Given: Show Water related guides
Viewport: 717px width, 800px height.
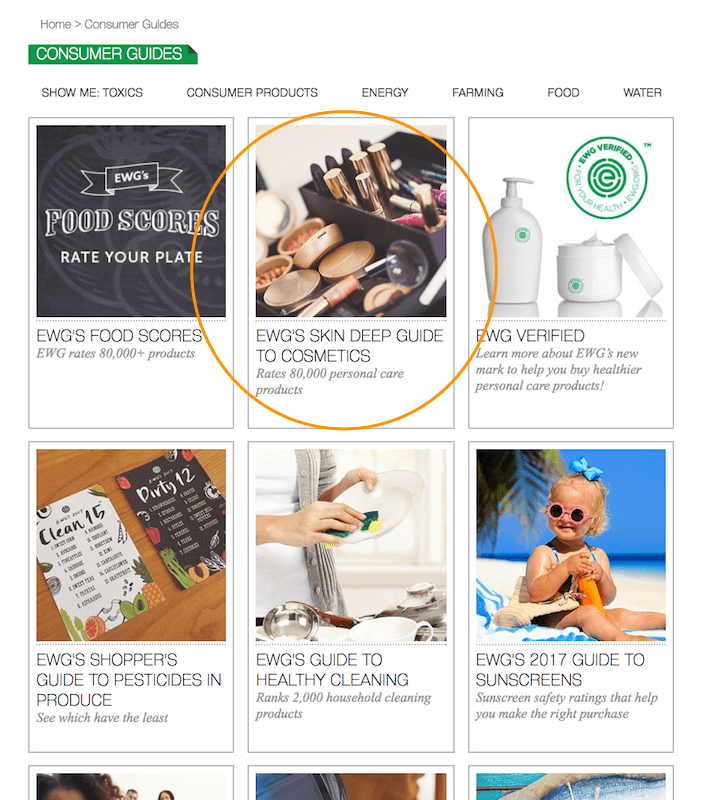Looking at the screenshot, I should tap(642, 93).
